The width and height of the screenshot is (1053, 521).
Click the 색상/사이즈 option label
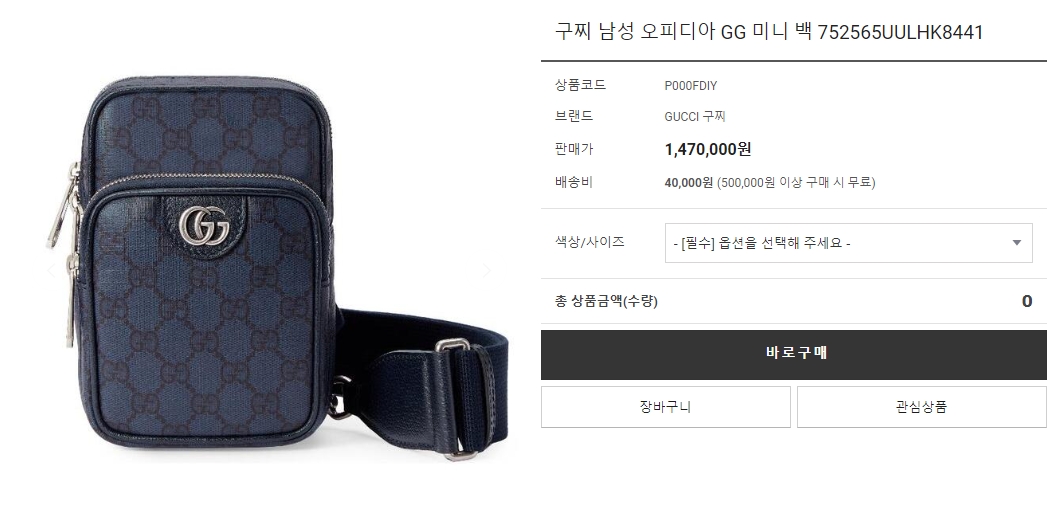tap(590, 242)
